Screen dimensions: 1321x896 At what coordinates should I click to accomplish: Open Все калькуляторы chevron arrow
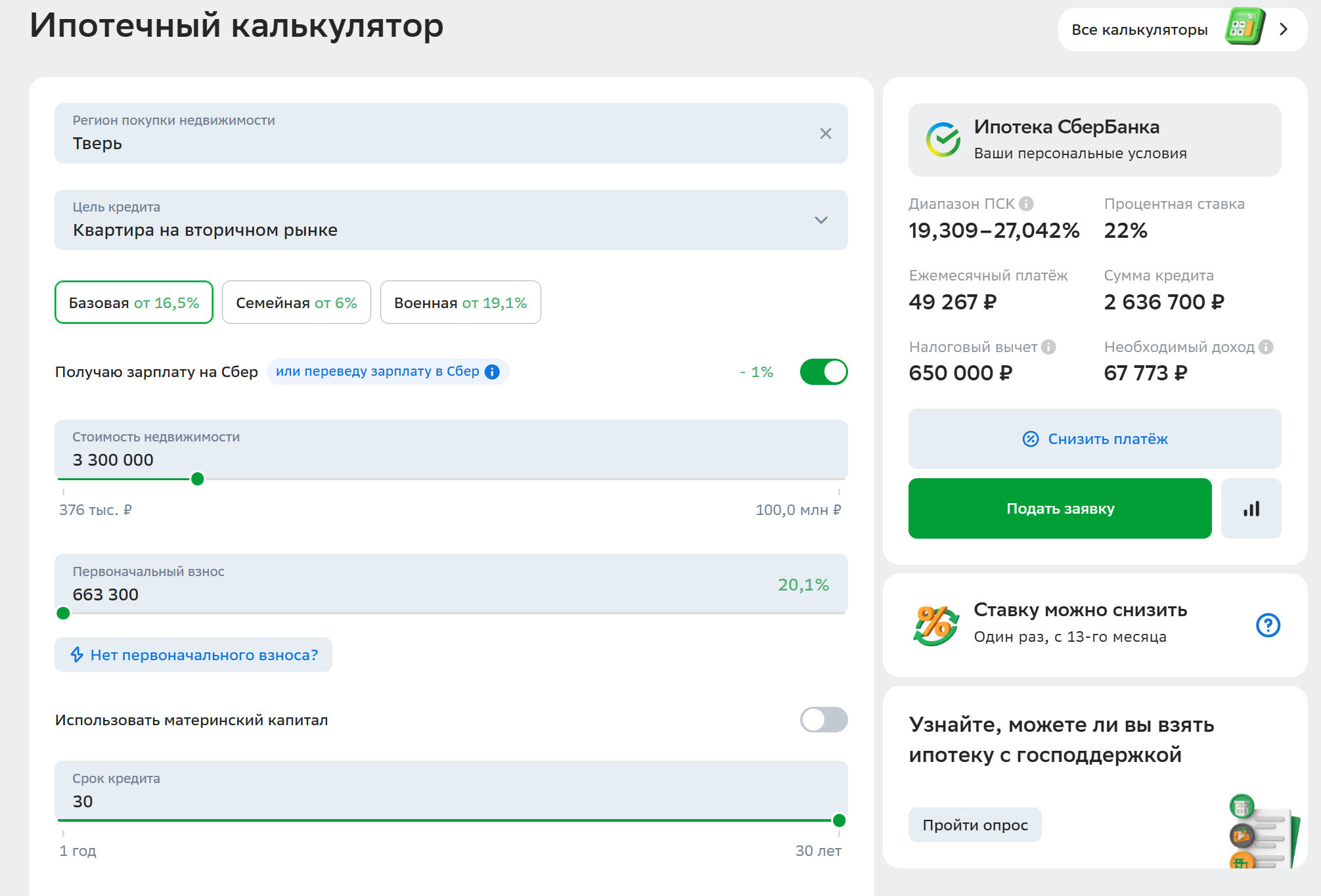coord(1284,30)
